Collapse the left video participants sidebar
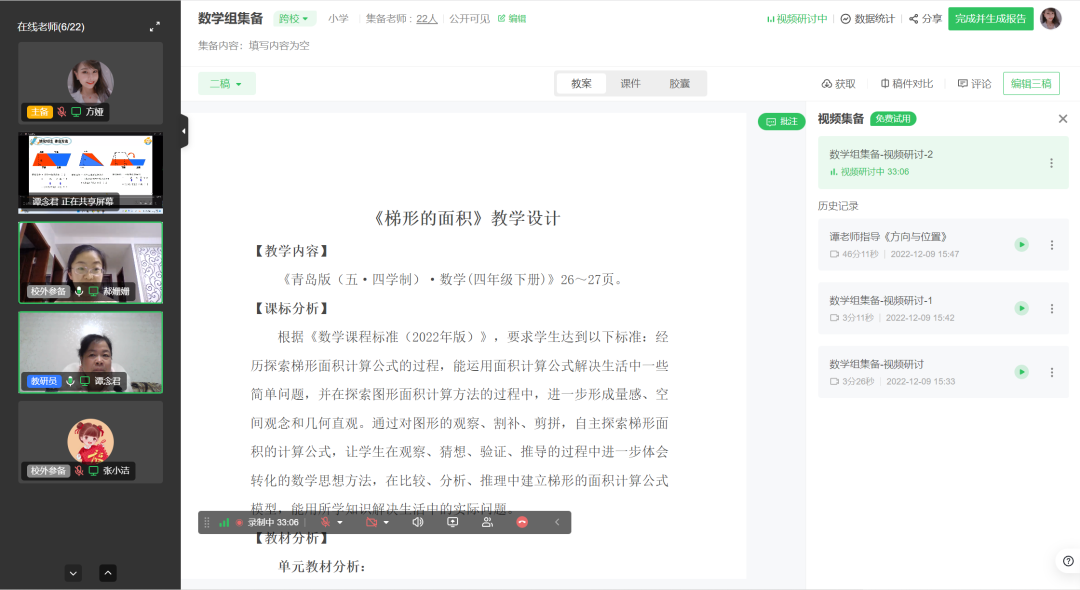The width and height of the screenshot is (1080, 590). tap(184, 130)
